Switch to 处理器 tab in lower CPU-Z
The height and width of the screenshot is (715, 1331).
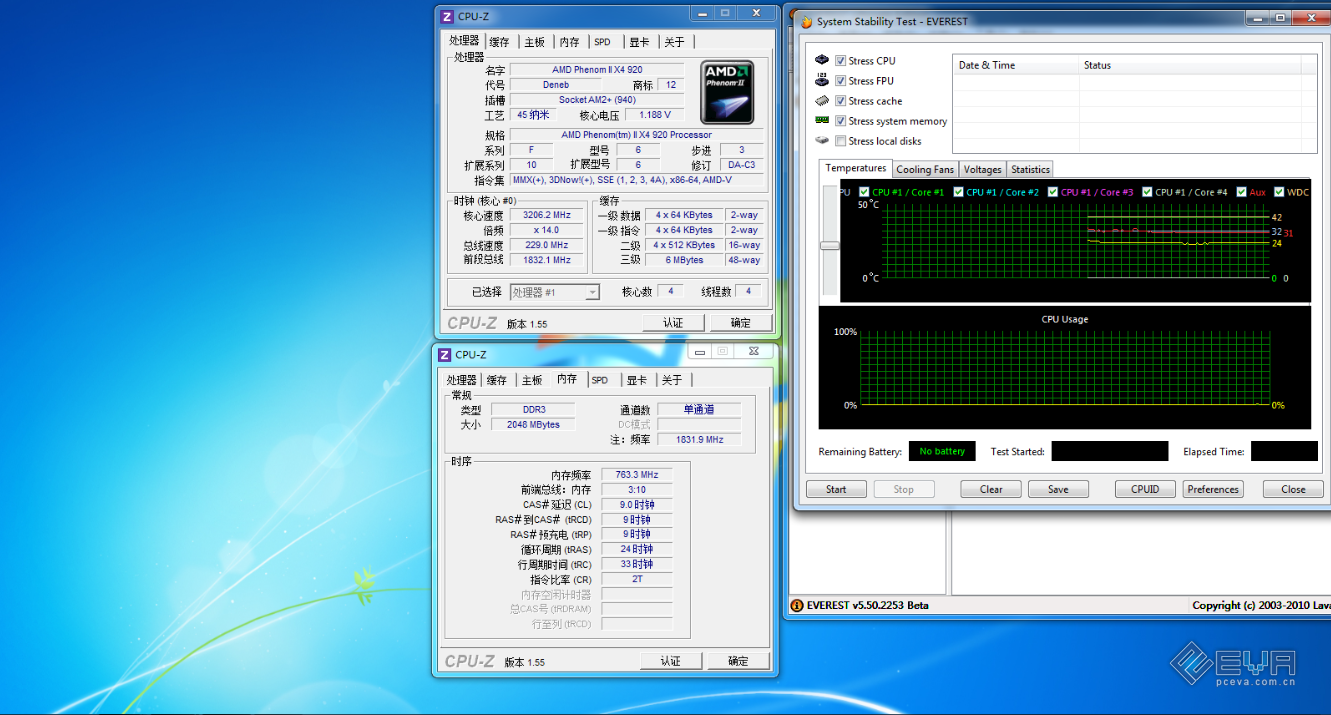[x=462, y=380]
